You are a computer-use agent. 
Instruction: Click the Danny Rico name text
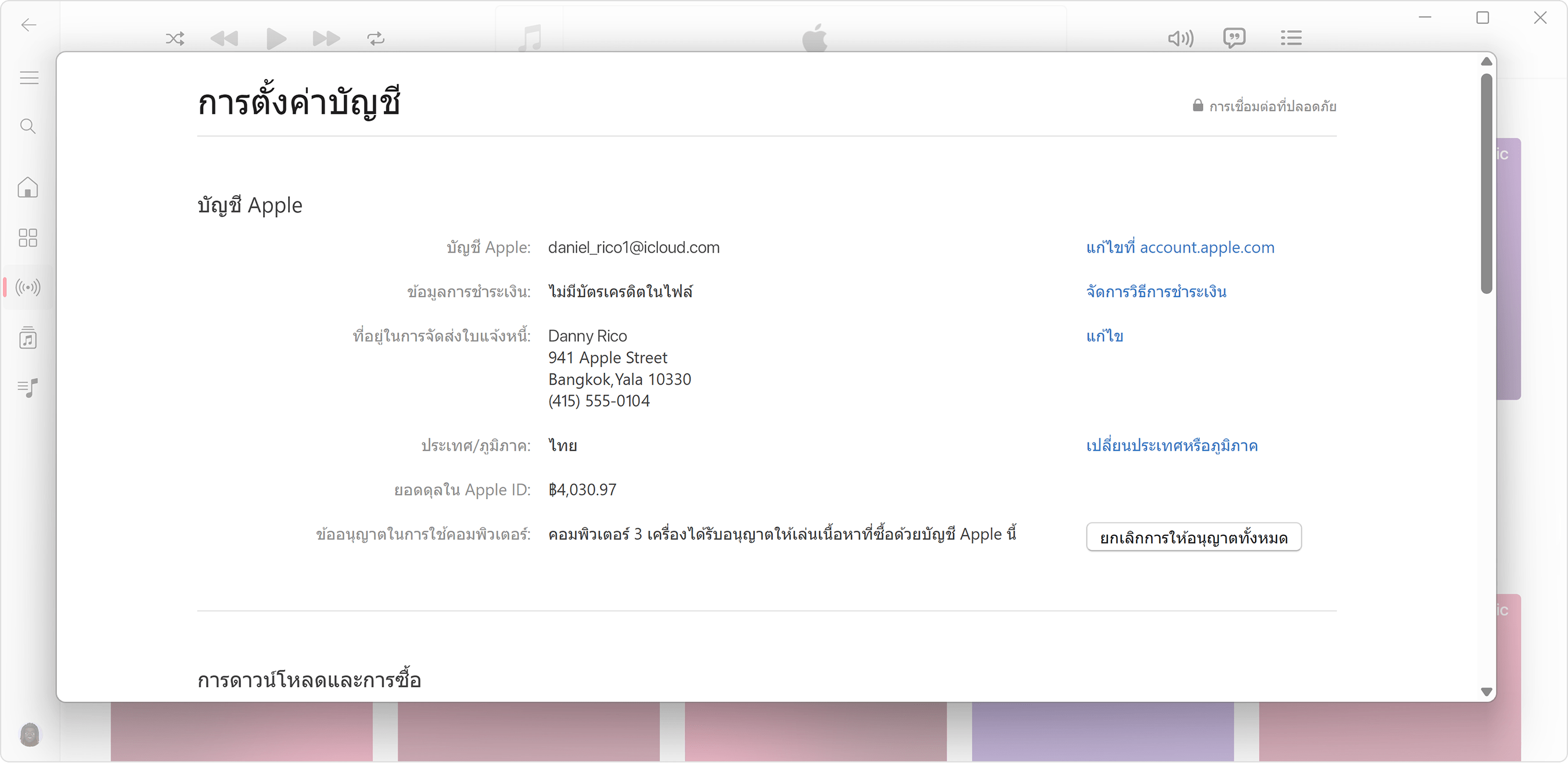(x=587, y=336)
